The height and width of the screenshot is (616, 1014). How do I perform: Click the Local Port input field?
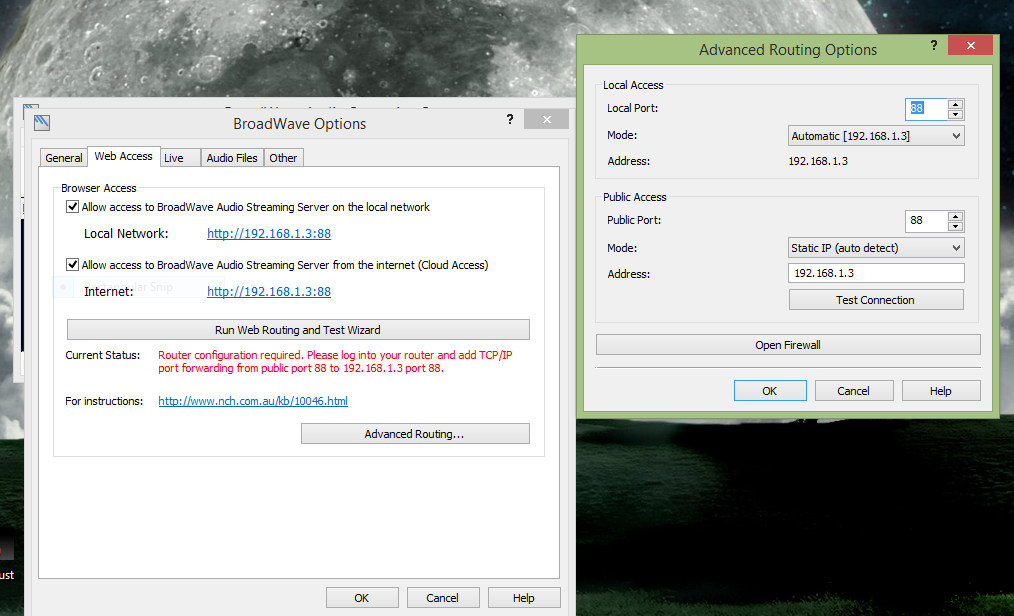(926, 109)
